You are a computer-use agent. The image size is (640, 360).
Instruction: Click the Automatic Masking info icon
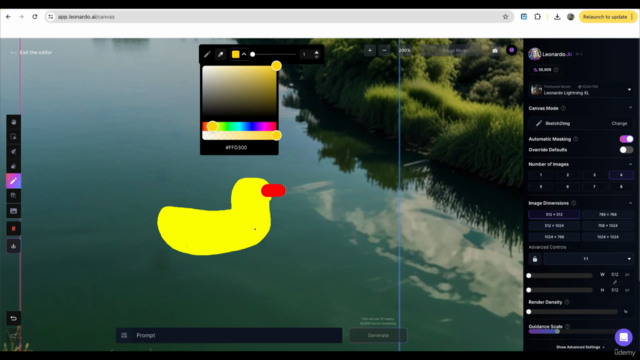[576, 139]
